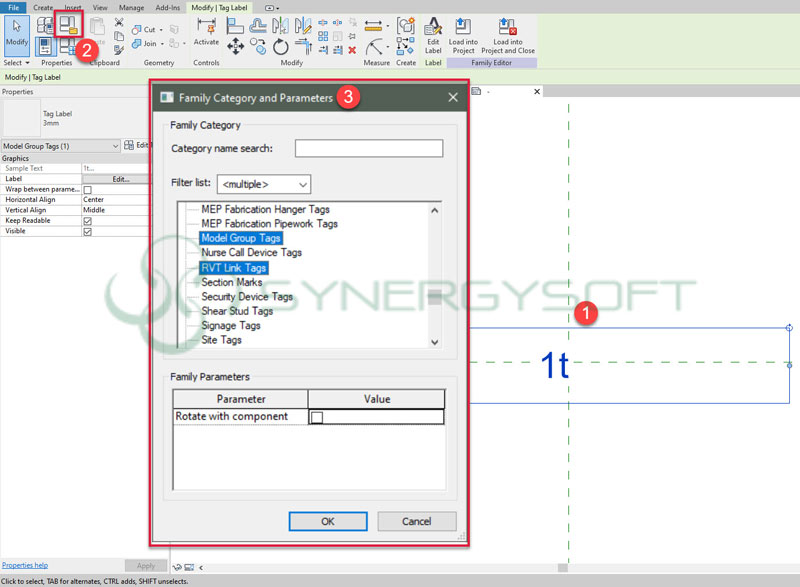Viewport: 800px width, 587px height.
Task: Enable Rotate with component checkbox
Action: tap(317, 417)
